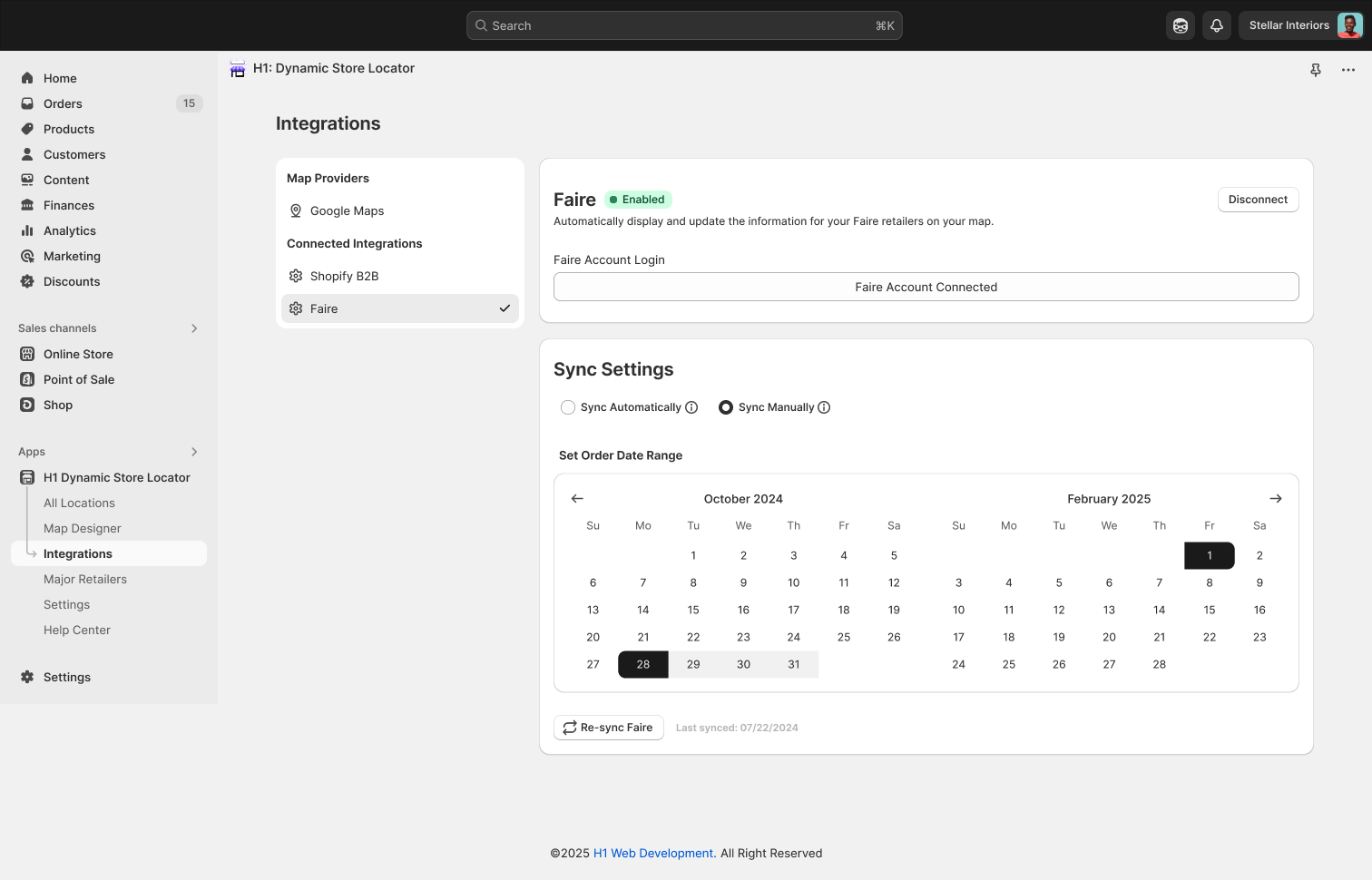Click the Products tag icon
Viewport: 1372px width, 880px height.
27,129
